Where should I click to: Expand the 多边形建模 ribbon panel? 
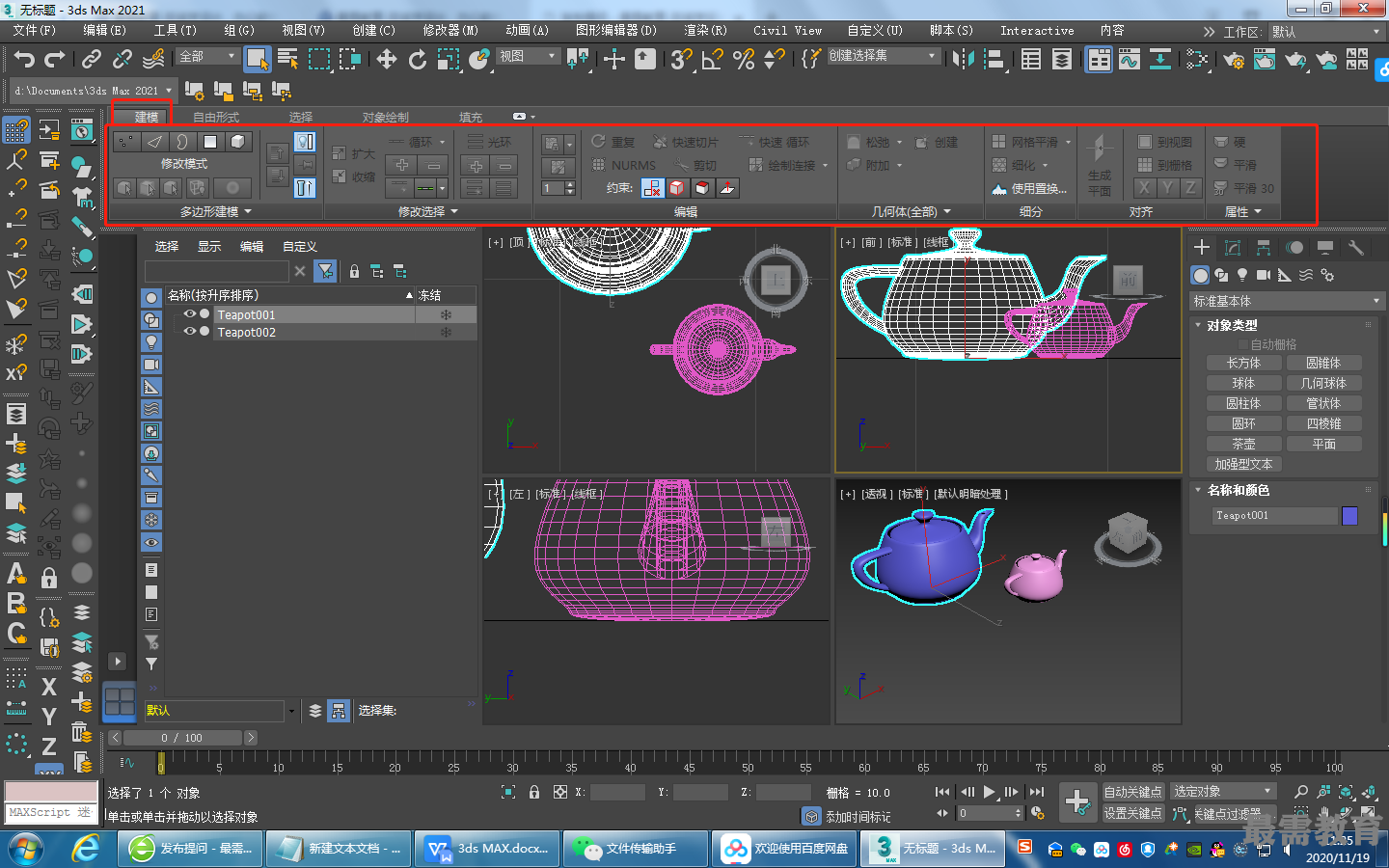215,211
